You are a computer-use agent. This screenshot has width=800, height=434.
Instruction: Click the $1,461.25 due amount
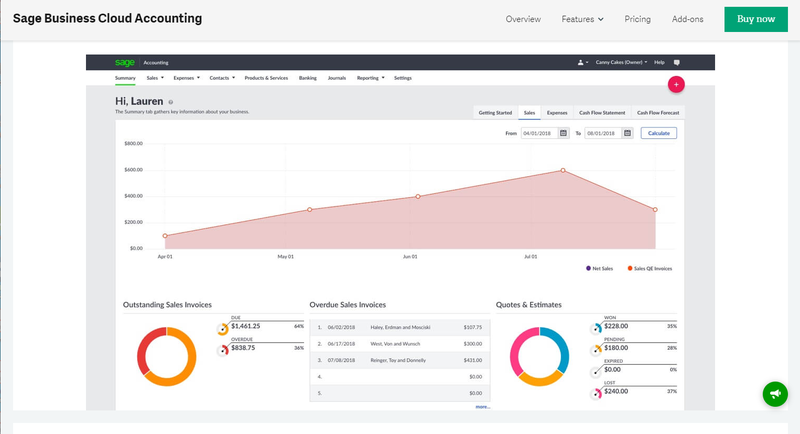[245, 326]
